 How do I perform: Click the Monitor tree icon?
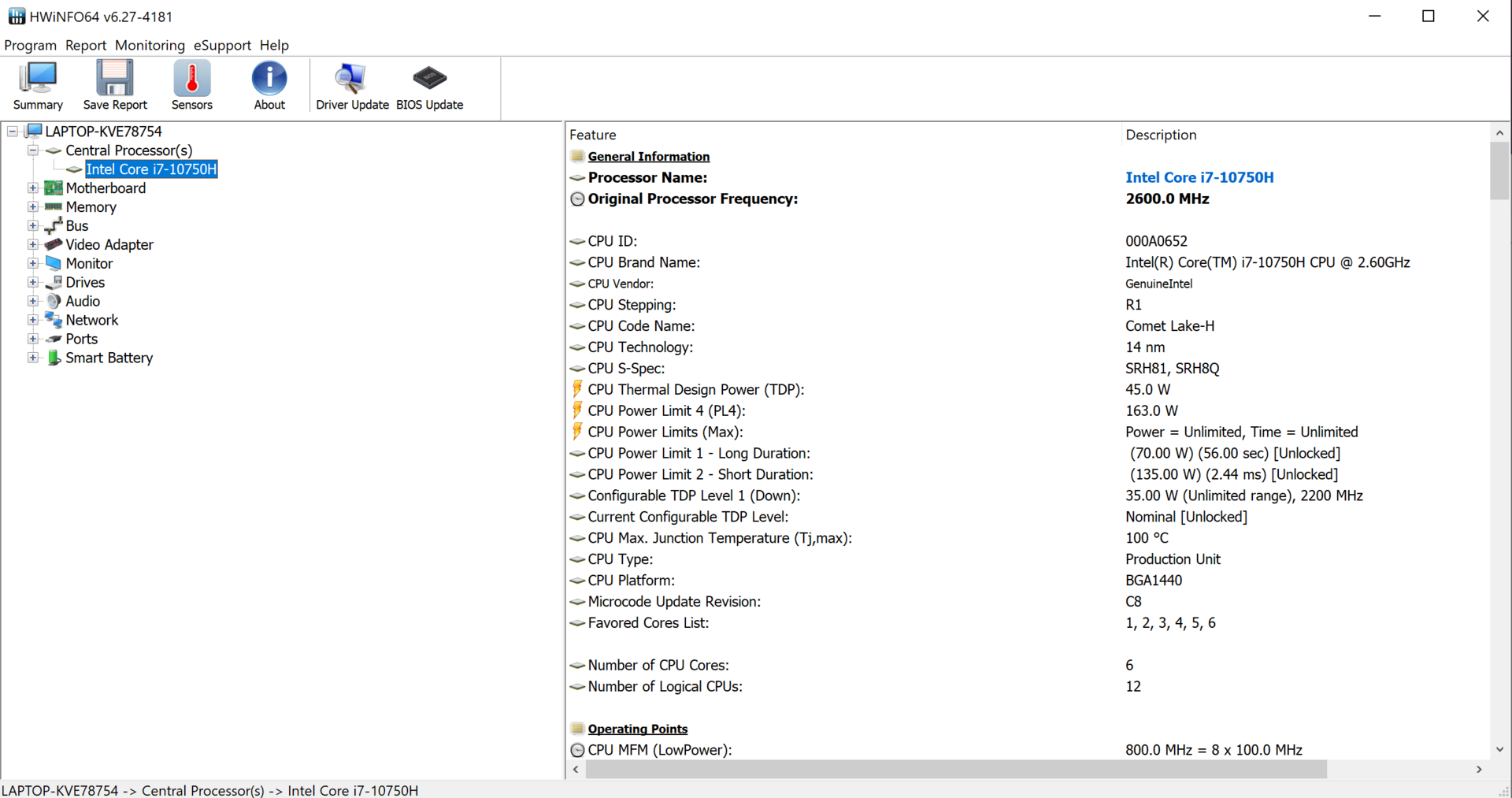coord(54,263)
